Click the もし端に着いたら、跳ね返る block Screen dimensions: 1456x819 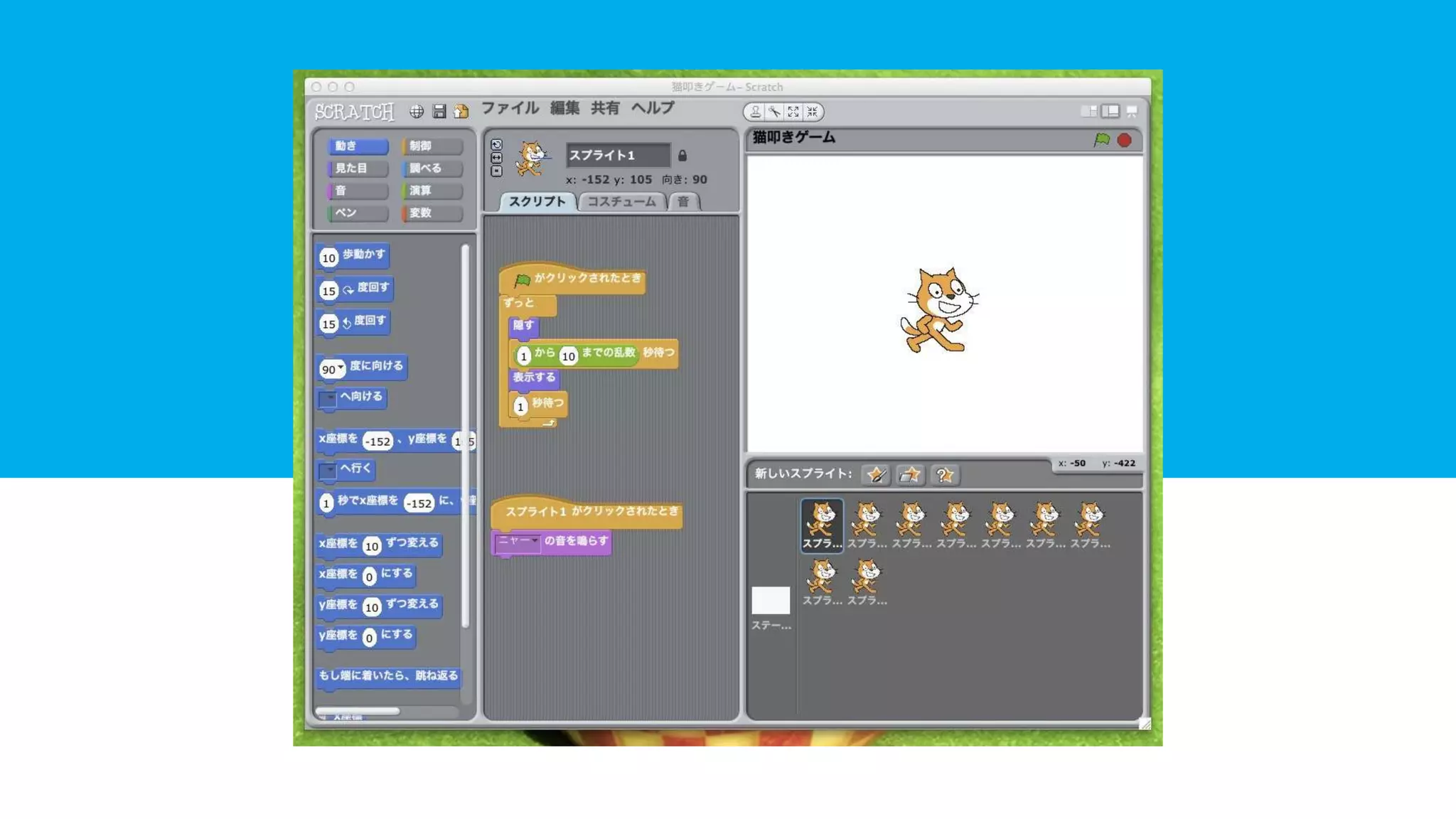pos(388,676)
